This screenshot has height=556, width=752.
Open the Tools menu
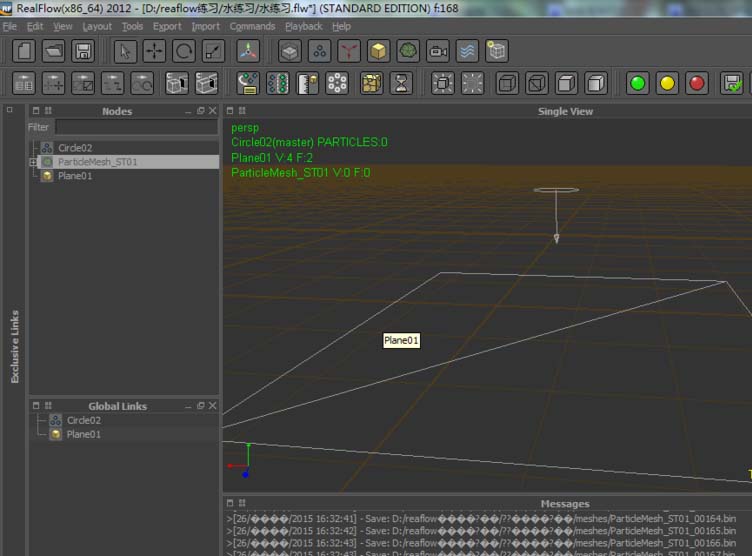[x=132, y=26]
